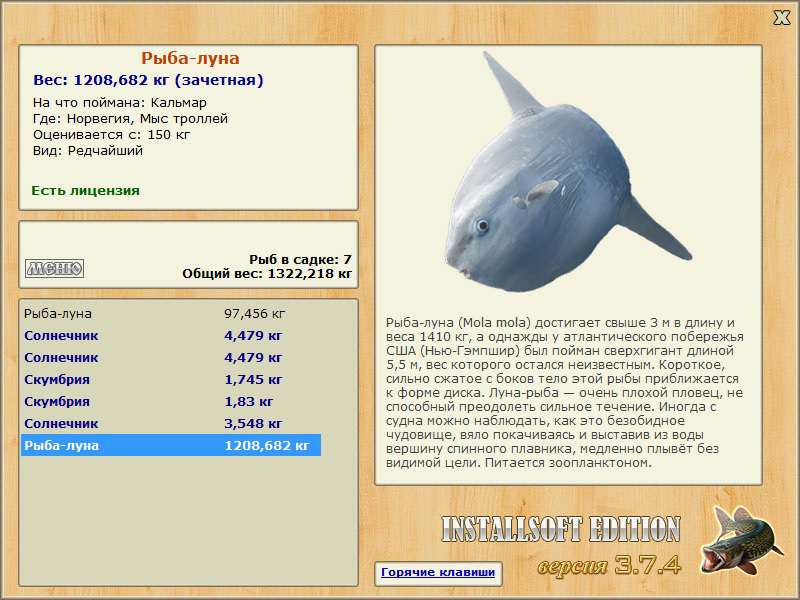Select the Скумбрия 1,83 кг row
The width and height of the screenshot is (800, 600).
coord(171,402)
